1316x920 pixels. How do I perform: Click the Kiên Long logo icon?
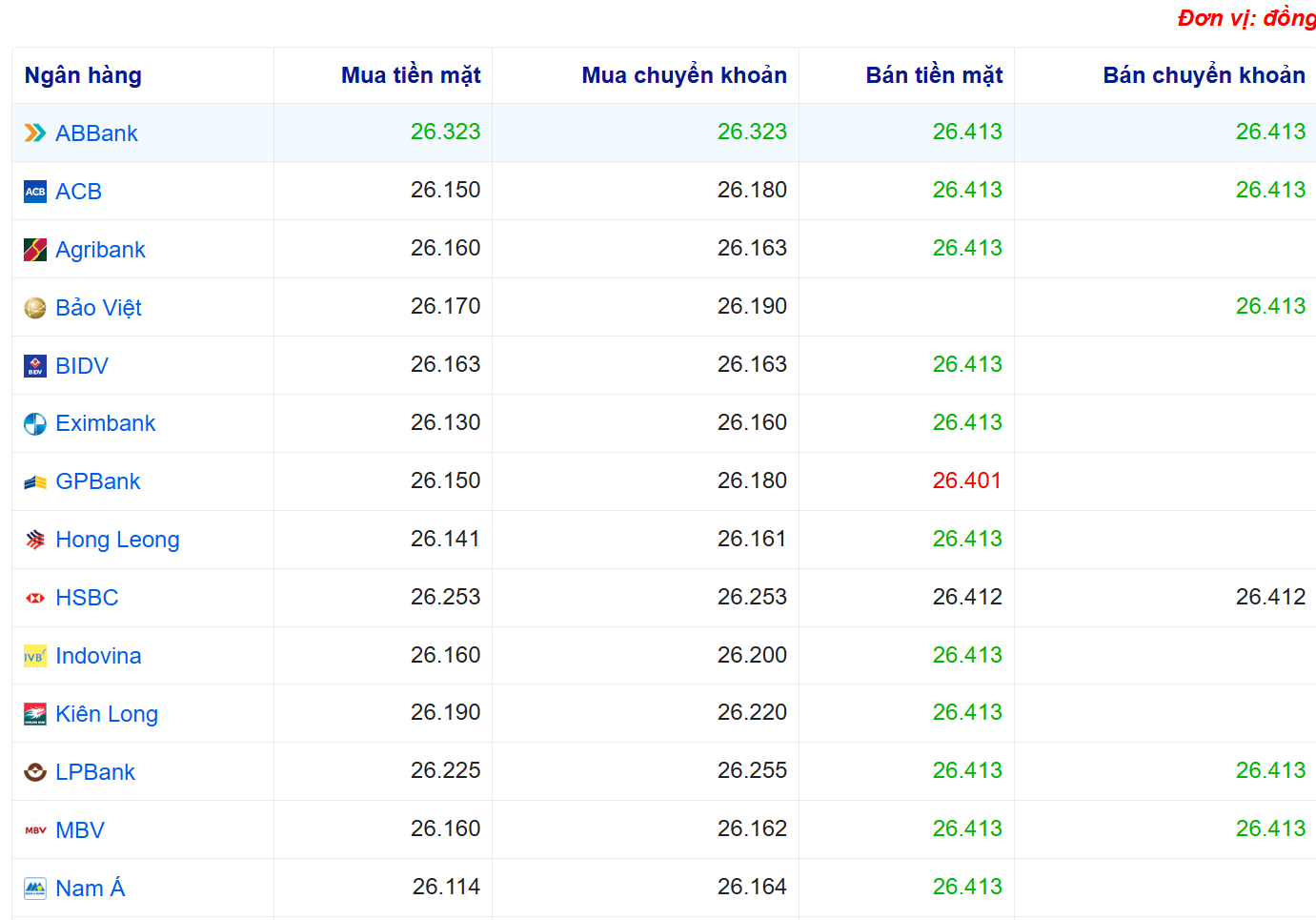pyautogui.click(x=35, y=714)
